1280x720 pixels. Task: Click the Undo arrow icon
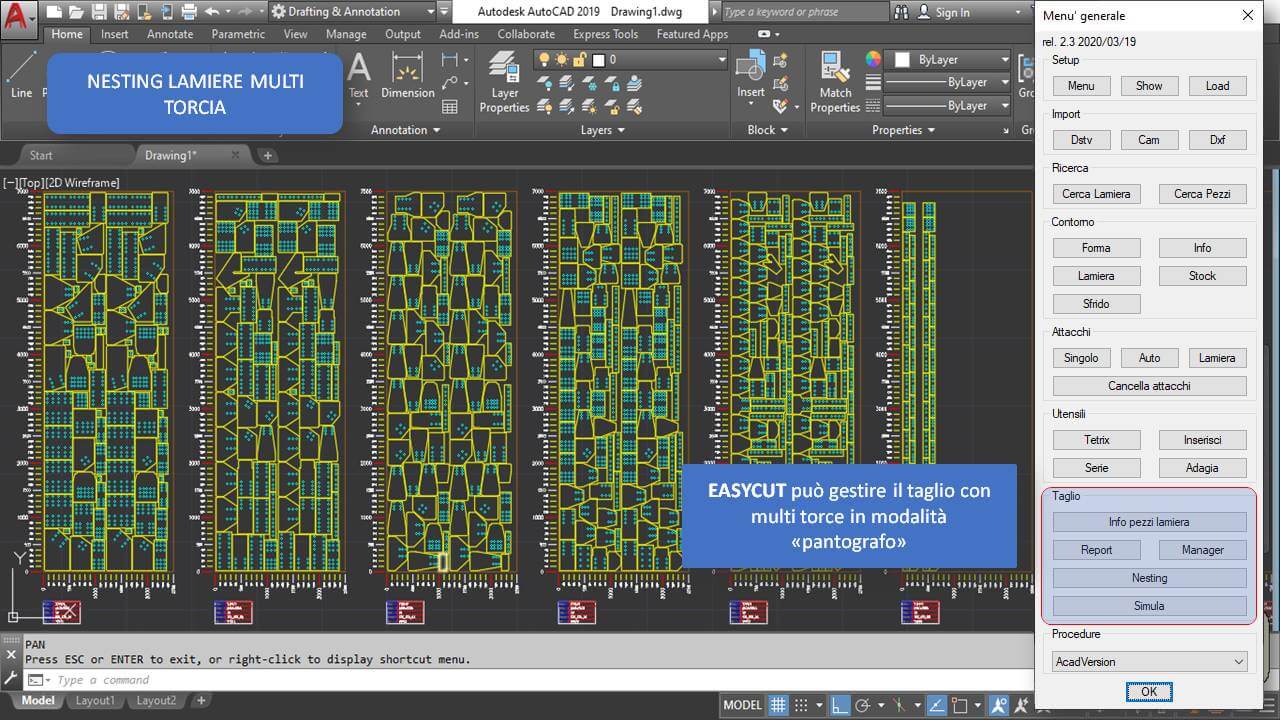211,12
